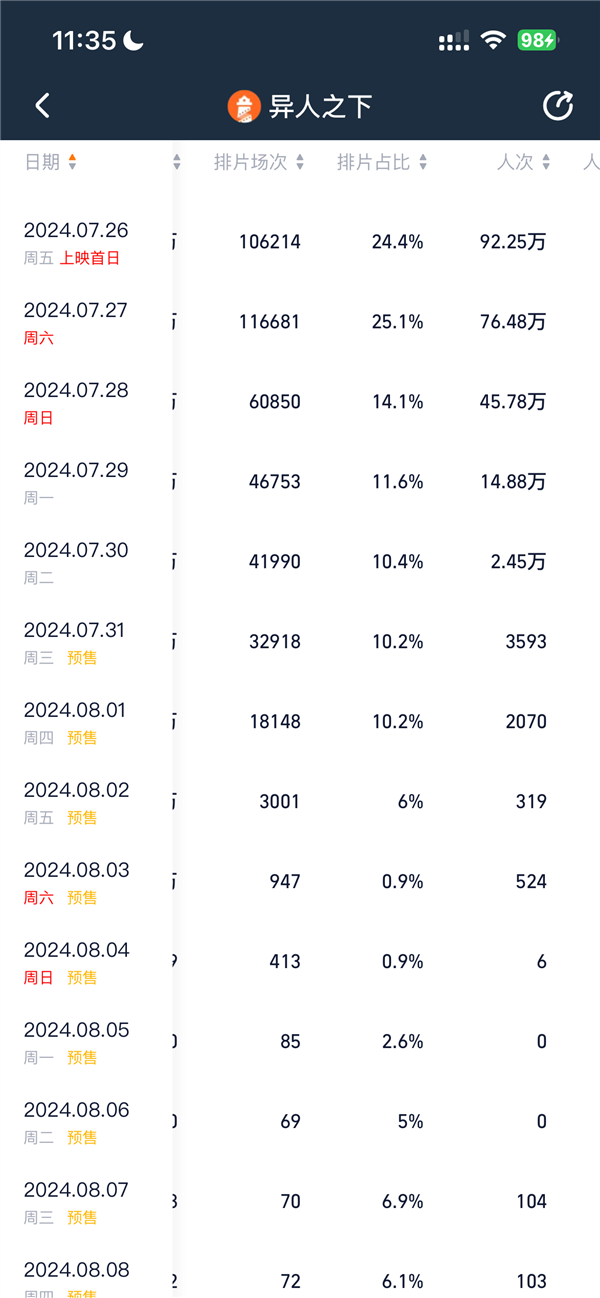The image size is (600, 1298).
Task: Tap the 异人之下 movie title
Action: click(320, 106)
